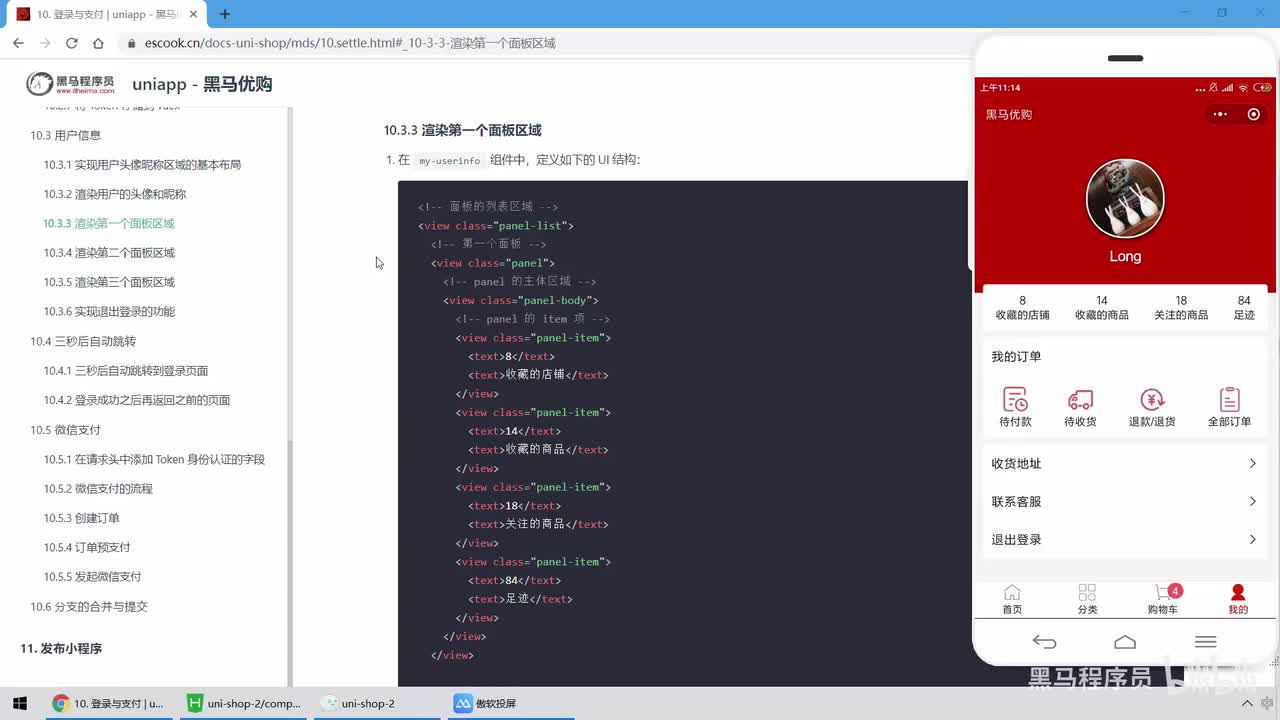Select the 登录与支付 browser tab

(x=105, y=14)
